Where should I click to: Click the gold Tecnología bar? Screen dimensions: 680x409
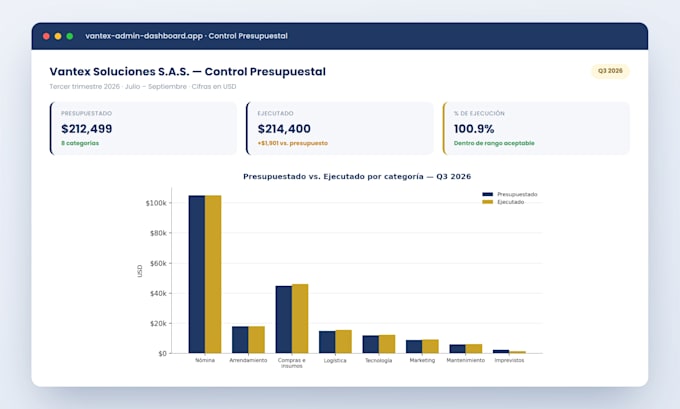(x=387, y=344)
